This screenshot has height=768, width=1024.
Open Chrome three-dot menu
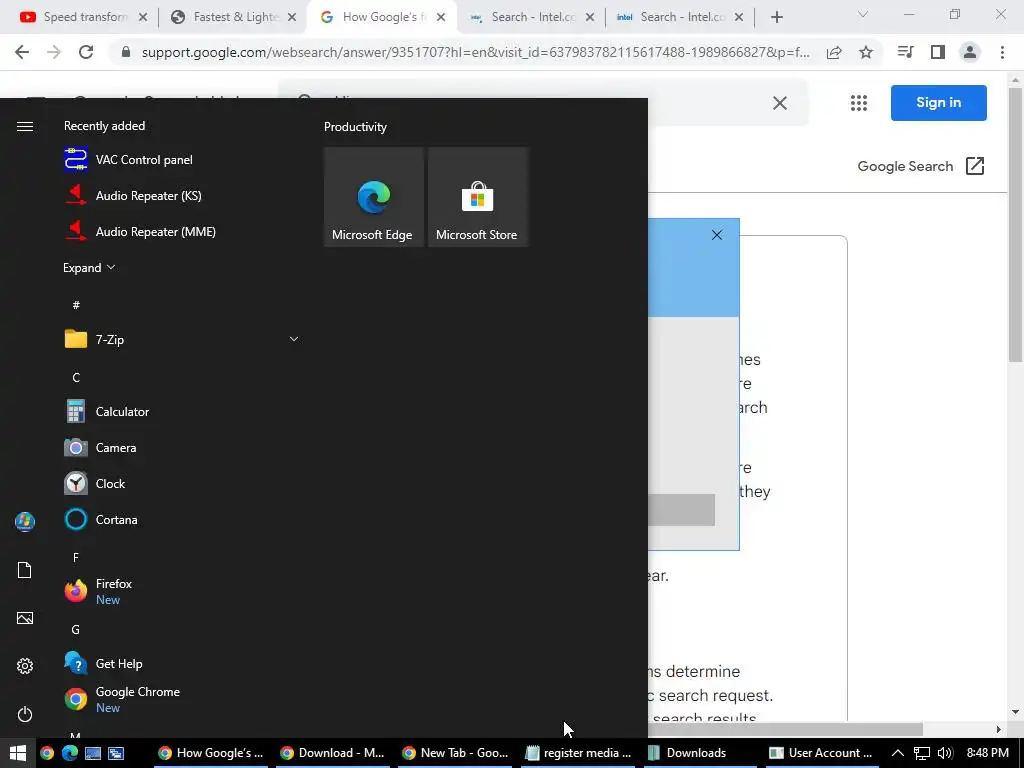pyautogui.click(x=1002, y=52)
